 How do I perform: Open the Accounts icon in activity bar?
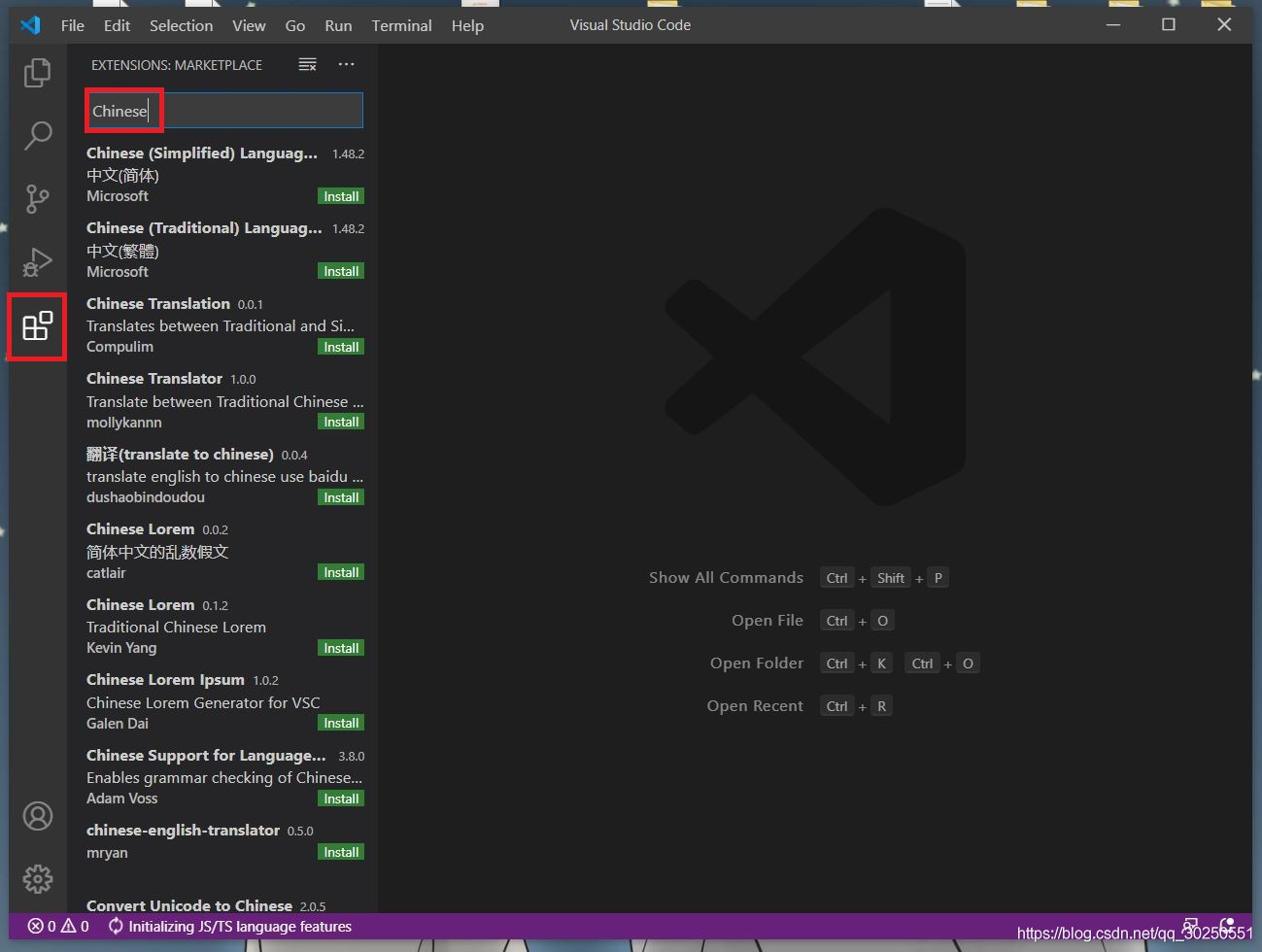38,816
